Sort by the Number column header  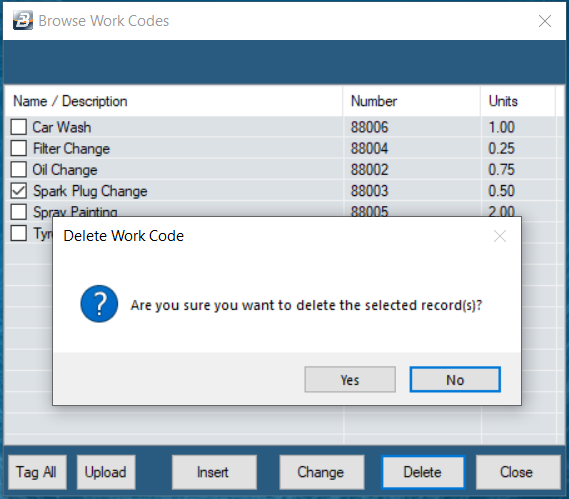pyautogui.click(x=412, y=101)
